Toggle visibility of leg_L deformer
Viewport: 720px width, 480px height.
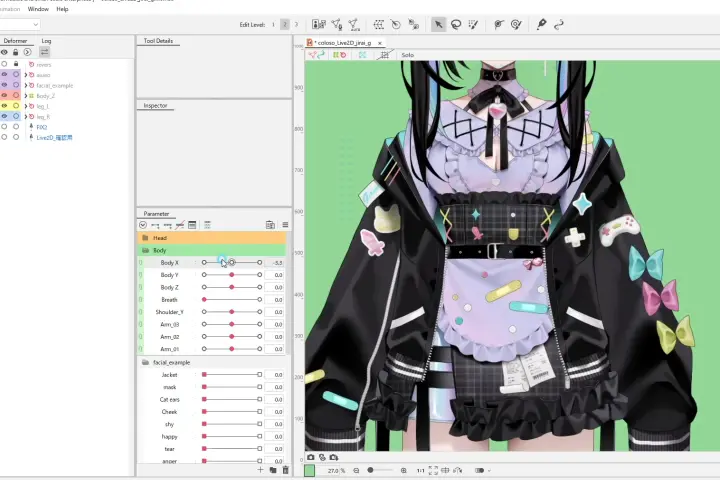click(x=4, y=106)
